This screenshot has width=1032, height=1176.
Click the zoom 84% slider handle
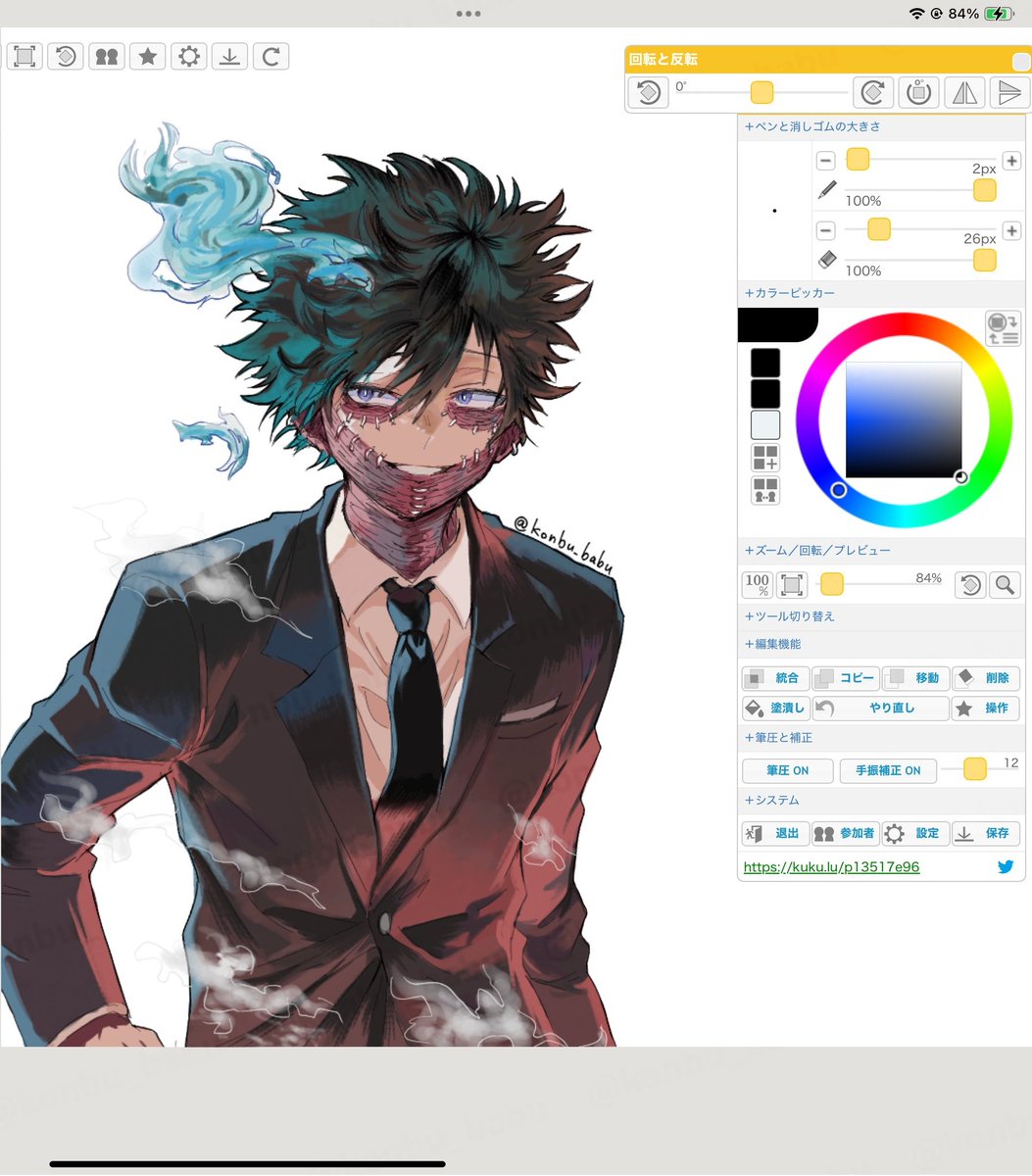click(831, 585)
